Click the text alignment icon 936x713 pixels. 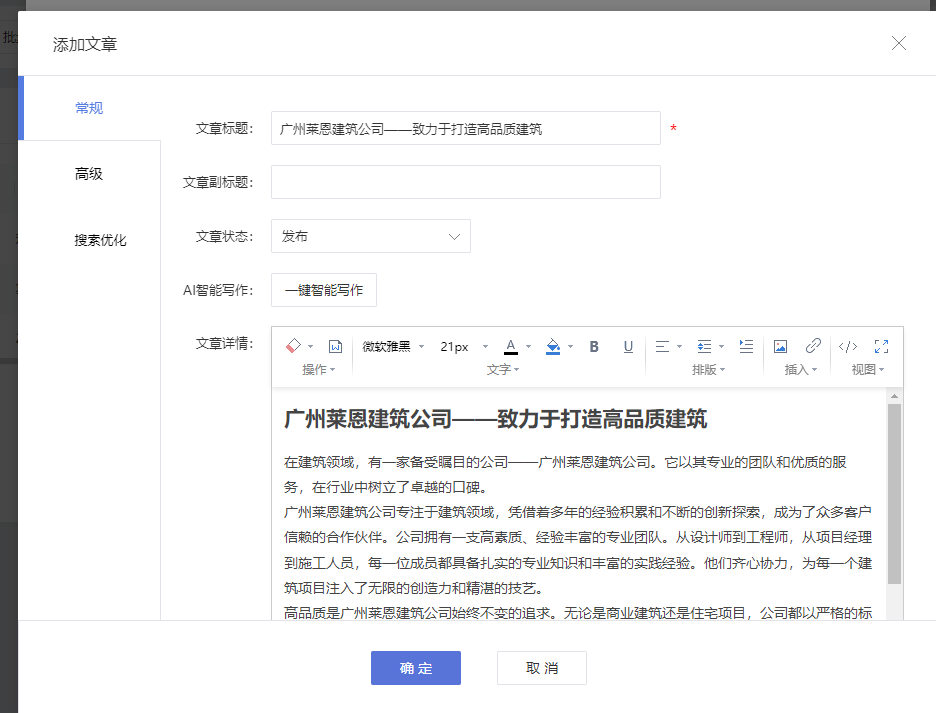coord(662,346)
